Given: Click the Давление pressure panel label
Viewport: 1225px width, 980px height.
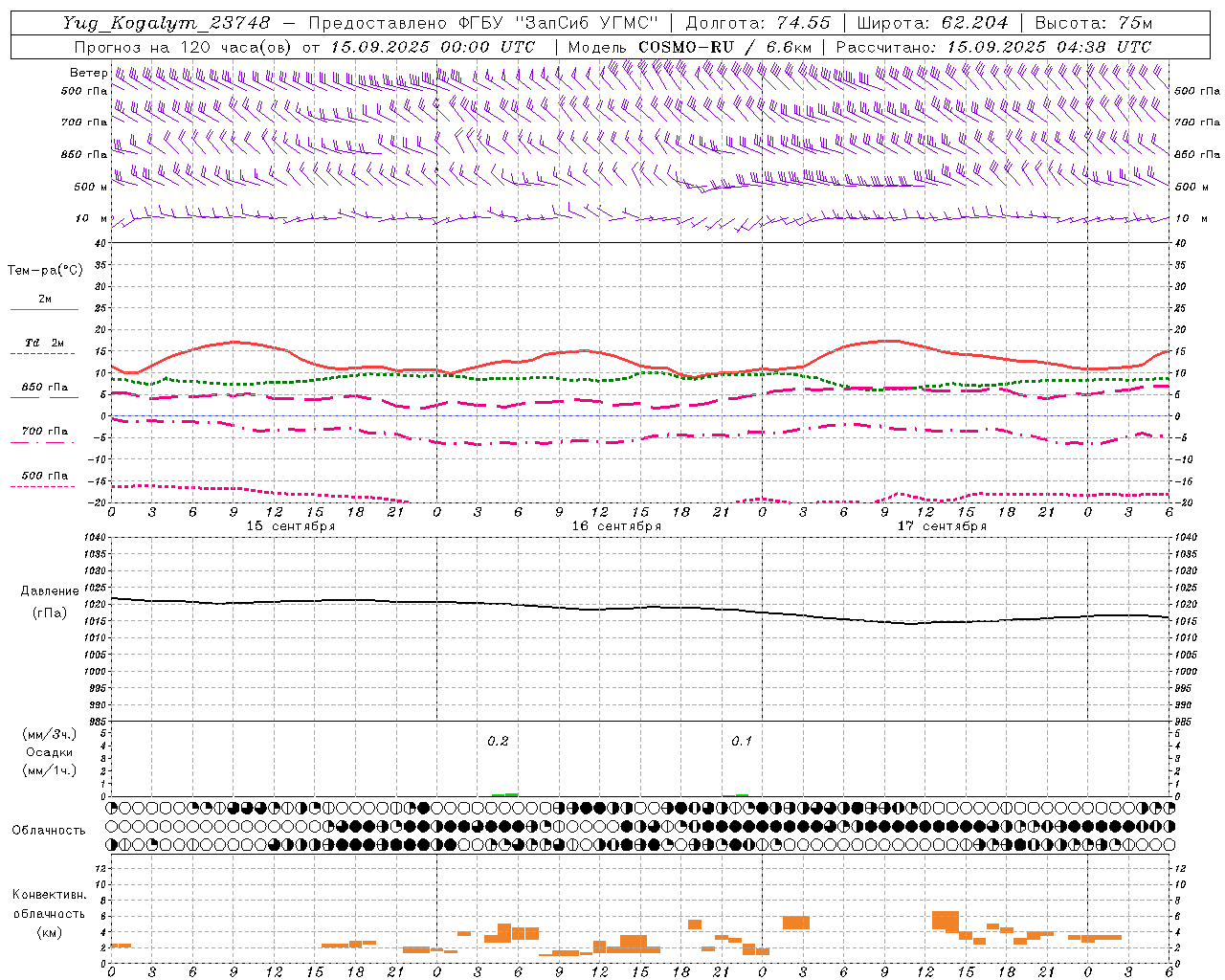Looking at the screenshot, I should pyautogui.click(x=49, y=591).
